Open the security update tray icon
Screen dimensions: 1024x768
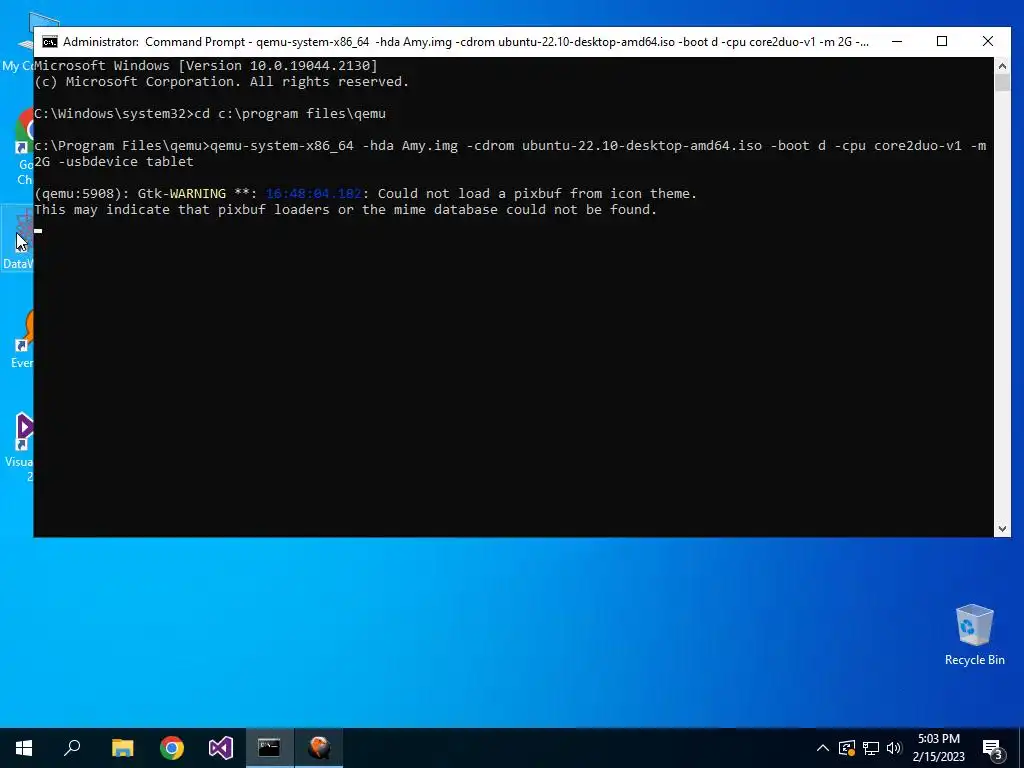847,748
